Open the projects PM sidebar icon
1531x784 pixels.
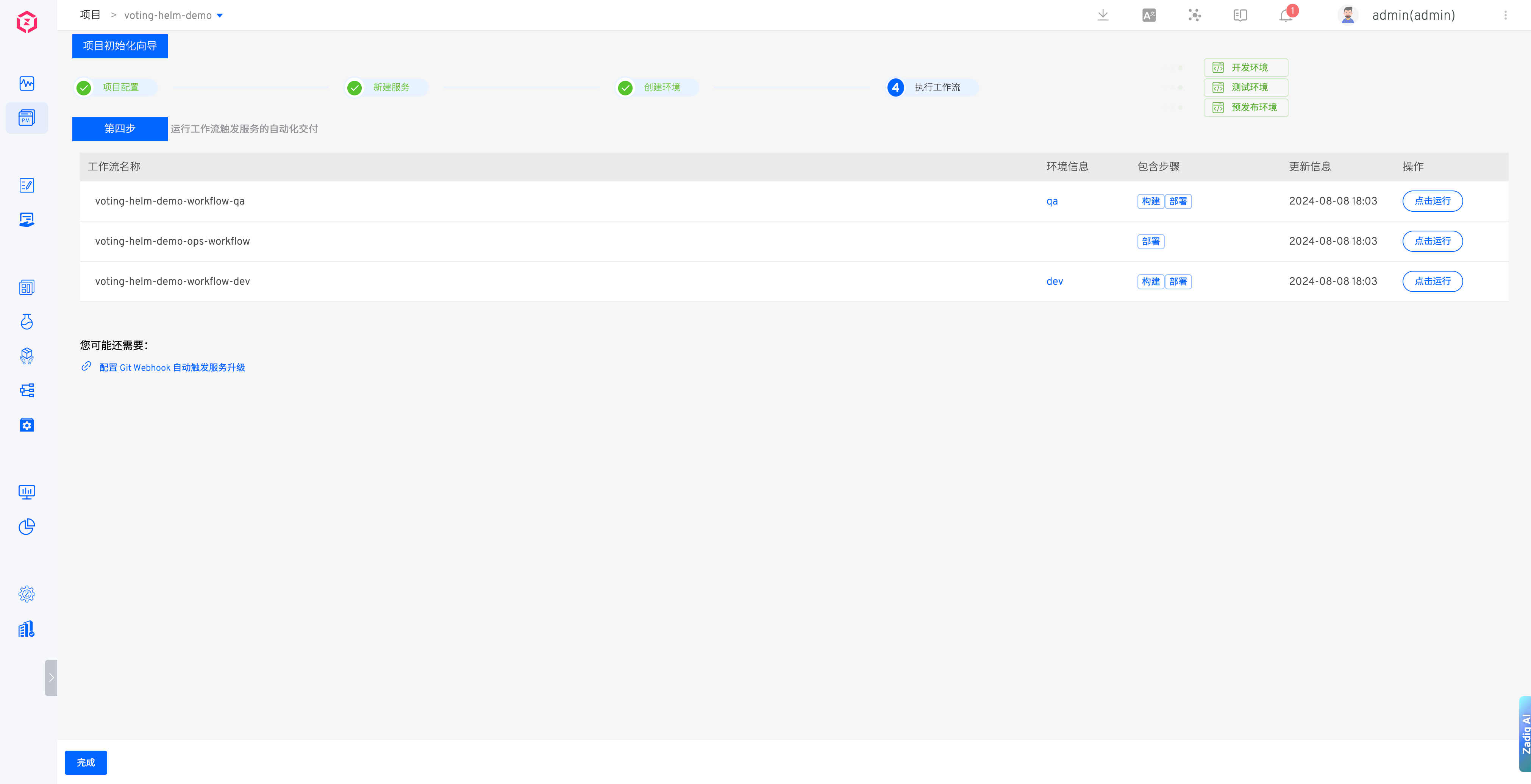[x=27, y=118]
